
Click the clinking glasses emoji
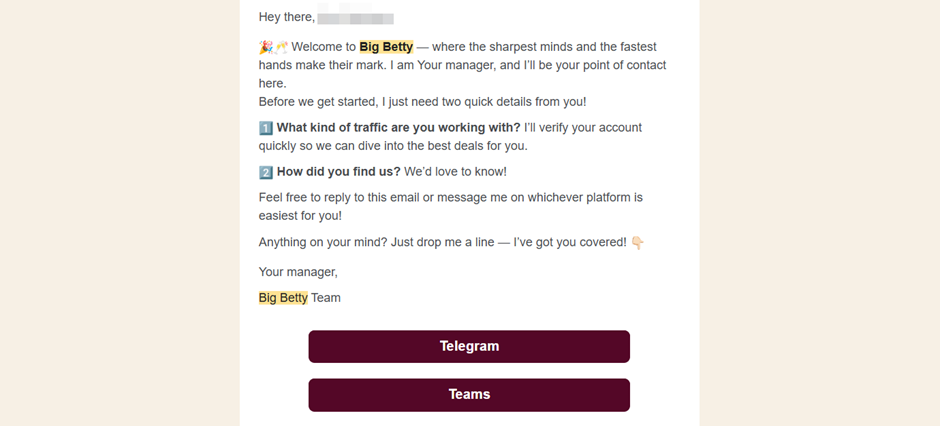tap(281, 47)
